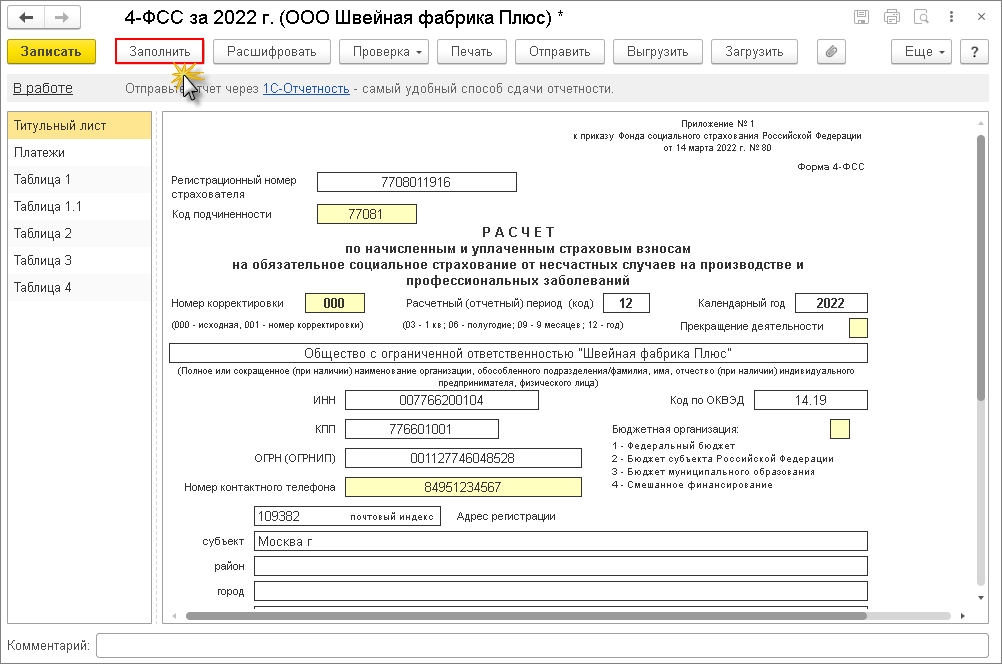
Task: Select the Титульный лист section
Action: click(79, 125)
